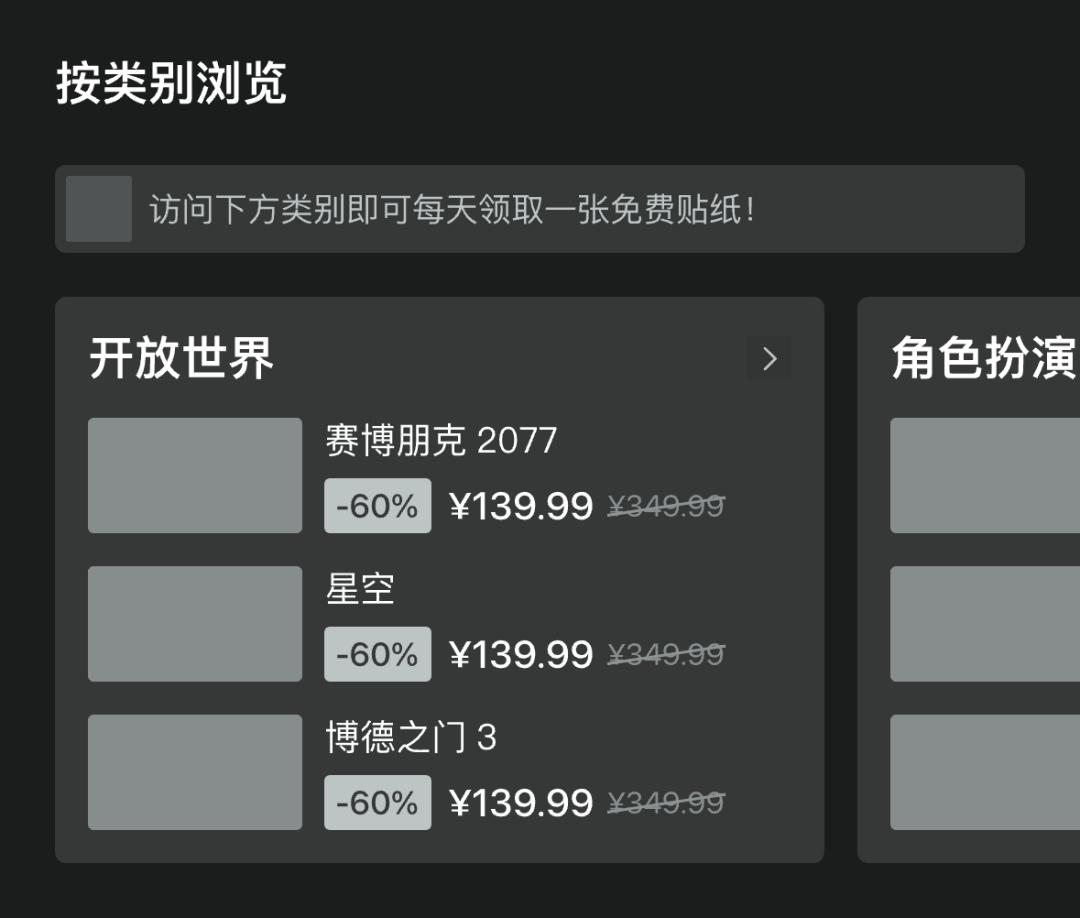Click the 博德之门 3 title link
1080x918 pixels.
(410, 738)
